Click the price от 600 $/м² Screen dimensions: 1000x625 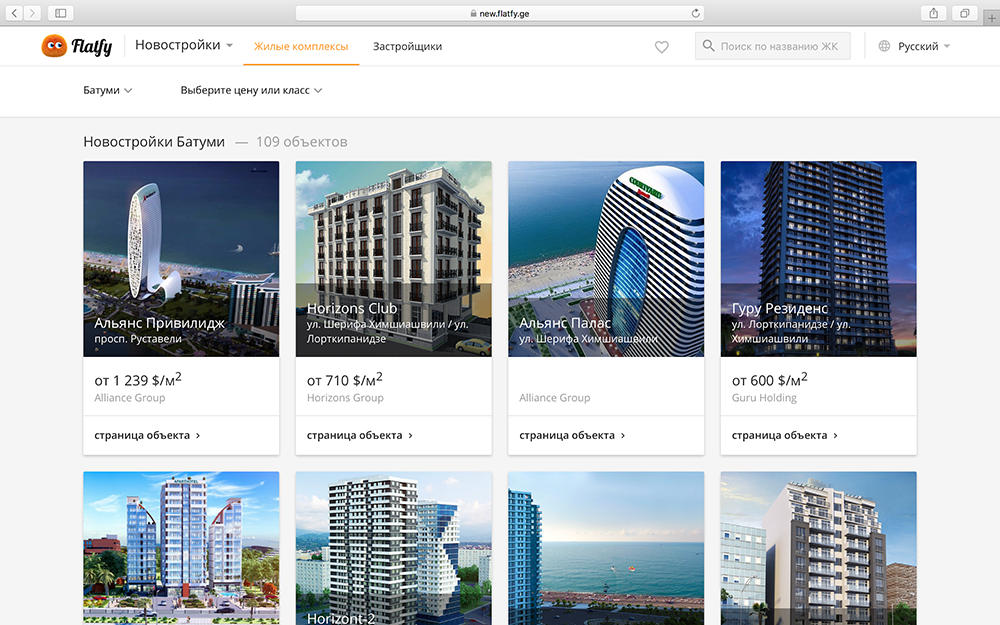click(x=769, y=379)
